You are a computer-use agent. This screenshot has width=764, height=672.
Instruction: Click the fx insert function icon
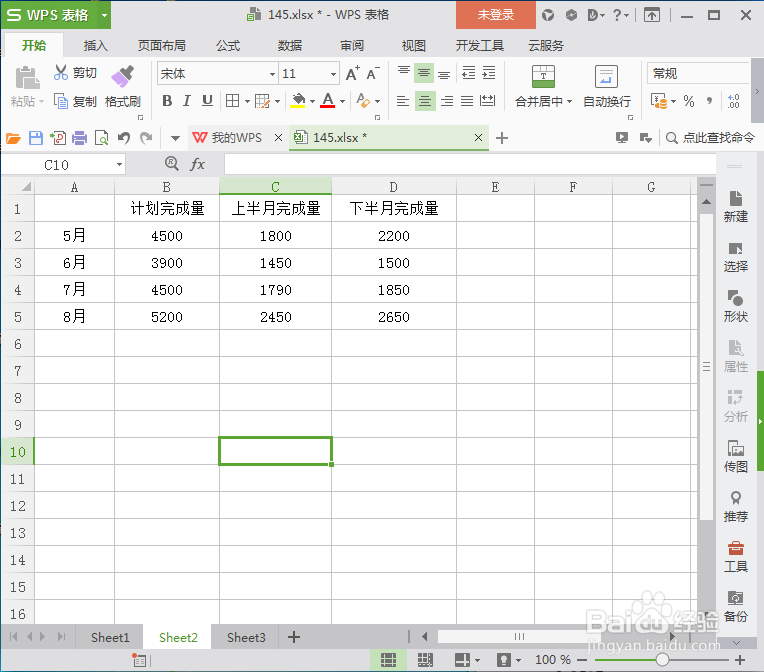(x=197, y=164)
